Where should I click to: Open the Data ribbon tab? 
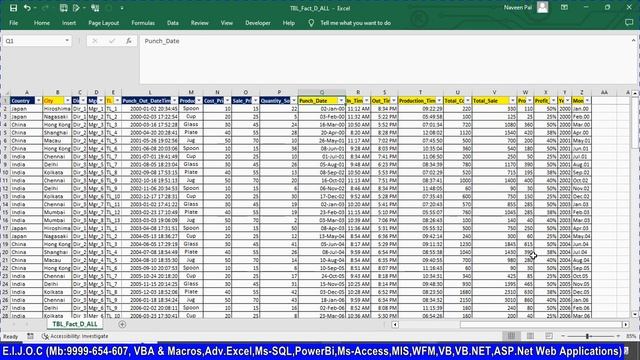[173, 23]
